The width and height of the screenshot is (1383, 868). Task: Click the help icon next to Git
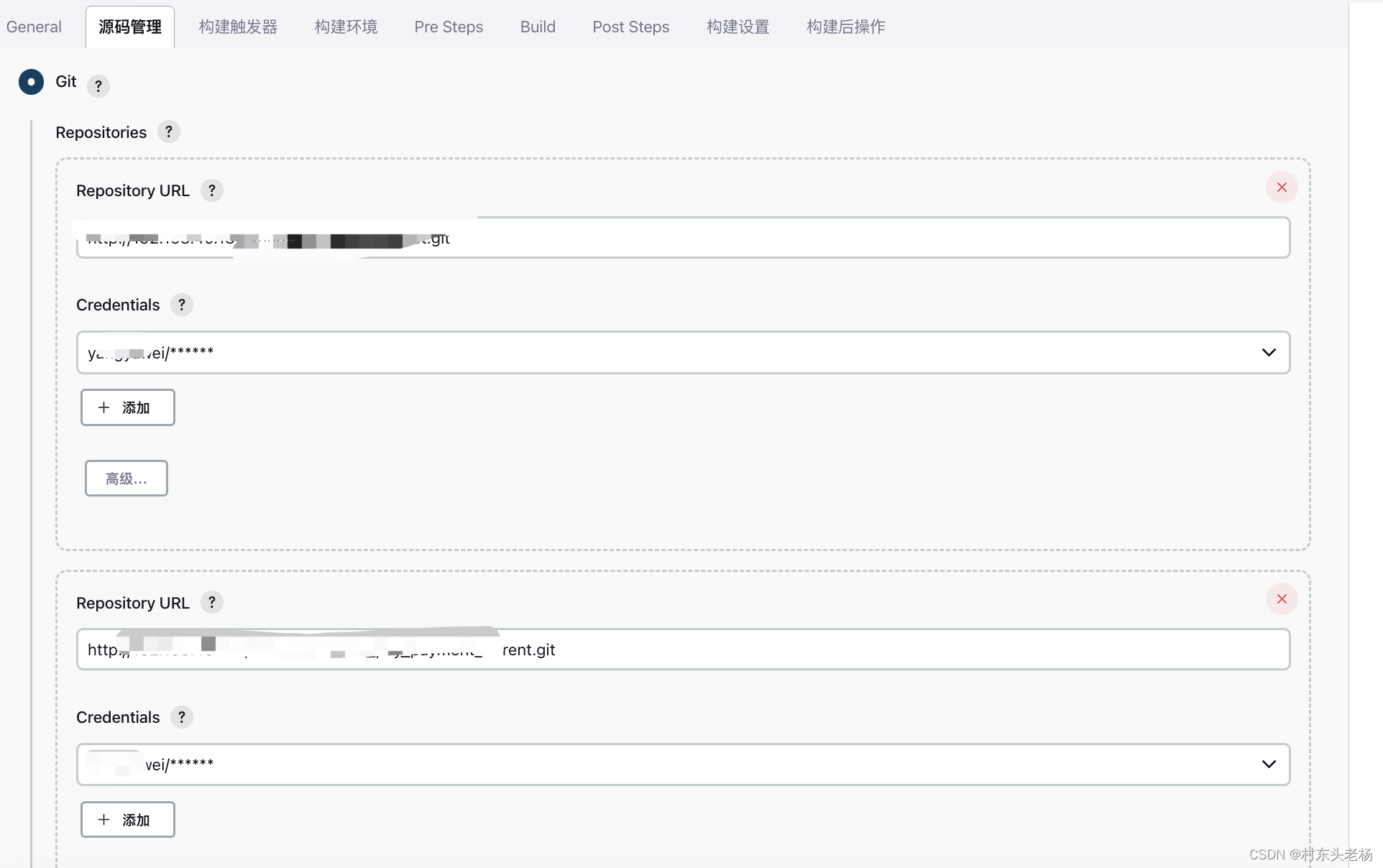pos(98,86)
